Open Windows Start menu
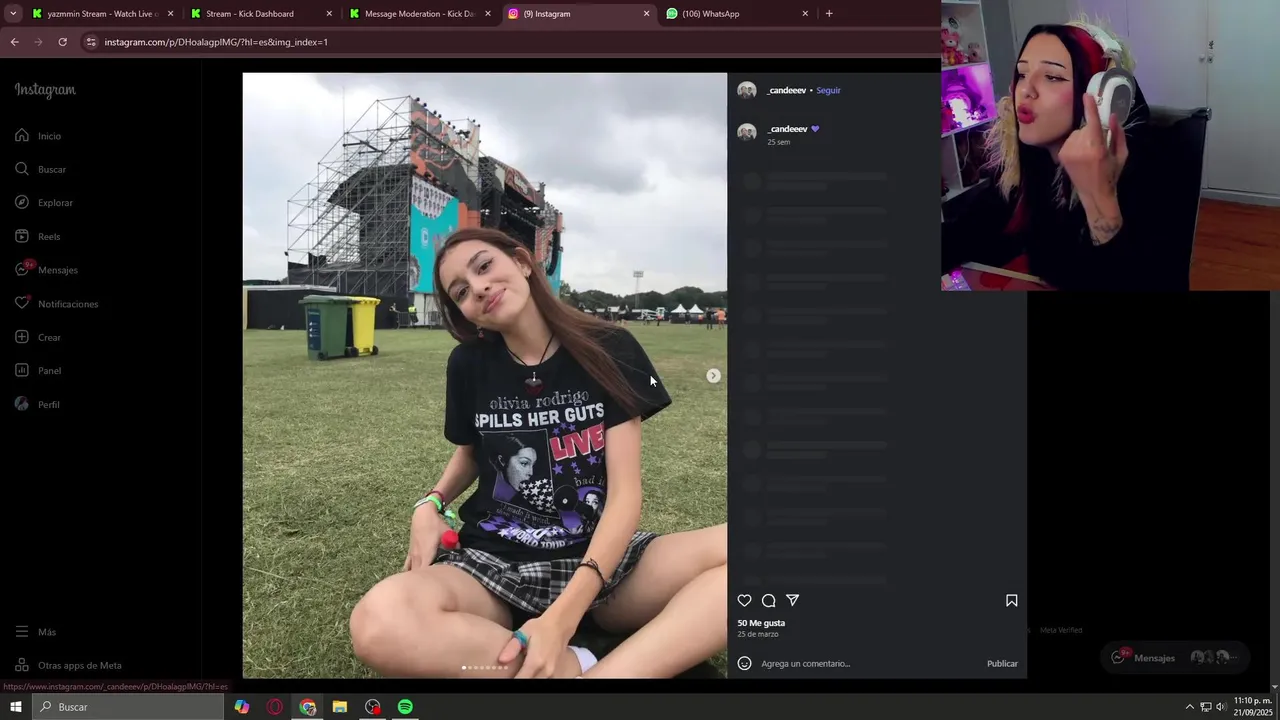Screen dimensions: 1280x720 16,707
